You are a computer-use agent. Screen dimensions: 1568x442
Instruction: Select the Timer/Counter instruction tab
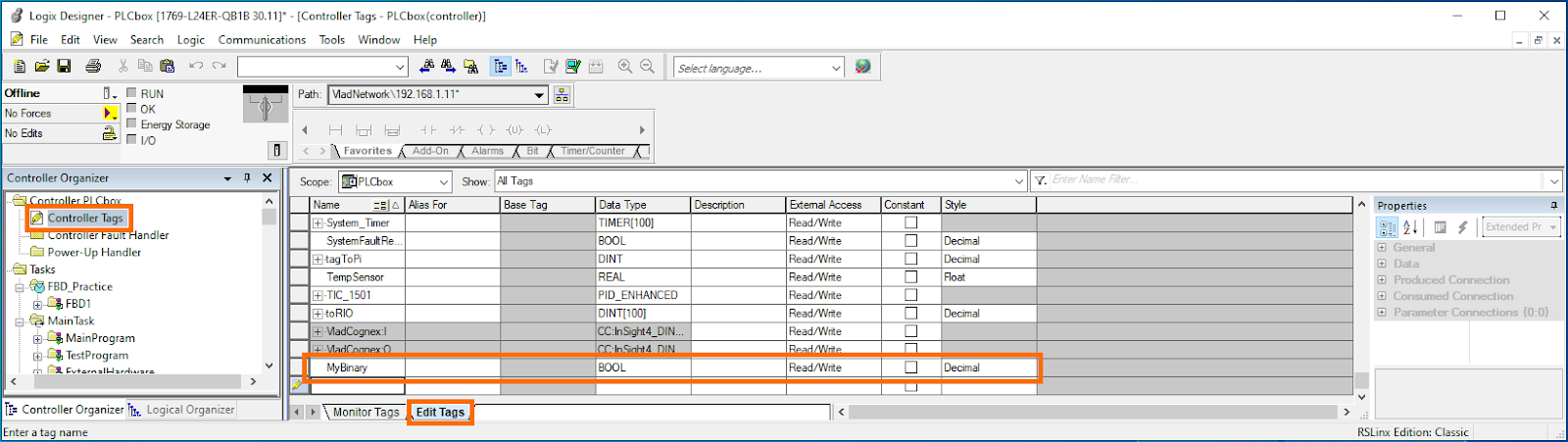[592, 151]
